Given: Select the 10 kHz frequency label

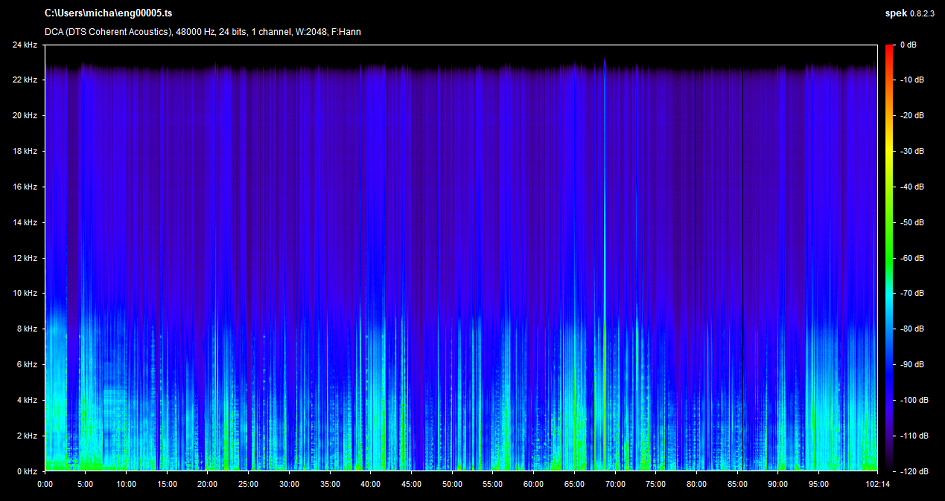Looking at the screenshot, I should (25, 293).
